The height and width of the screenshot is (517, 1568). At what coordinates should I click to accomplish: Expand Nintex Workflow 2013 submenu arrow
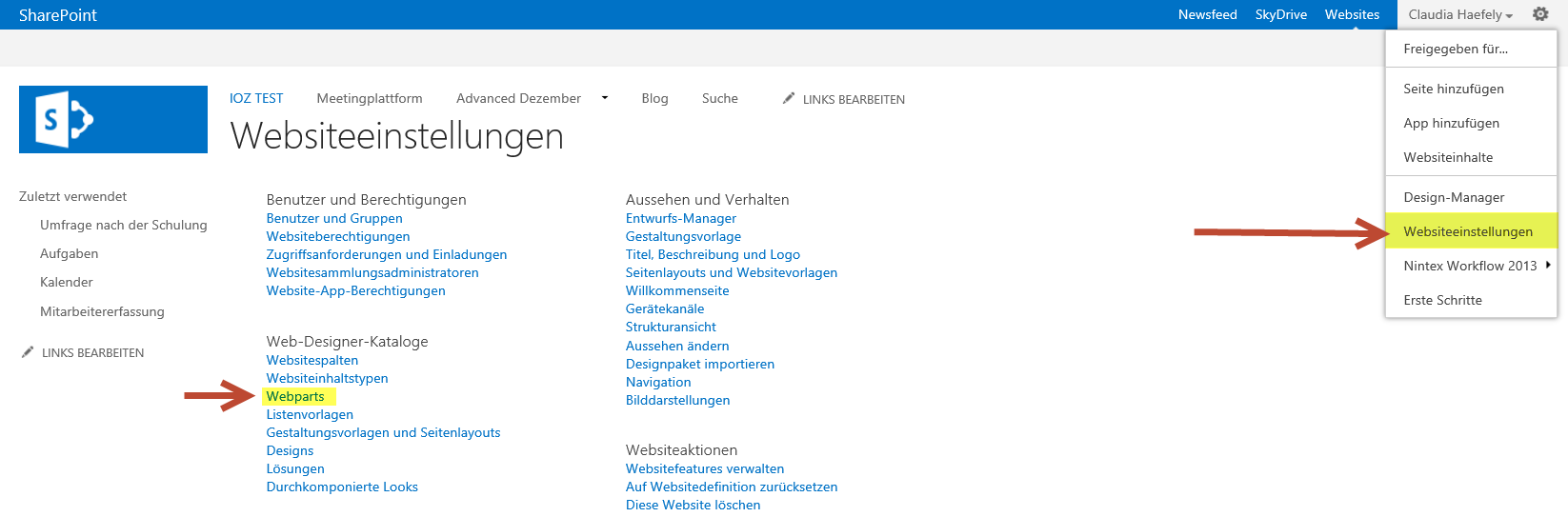1548,265
